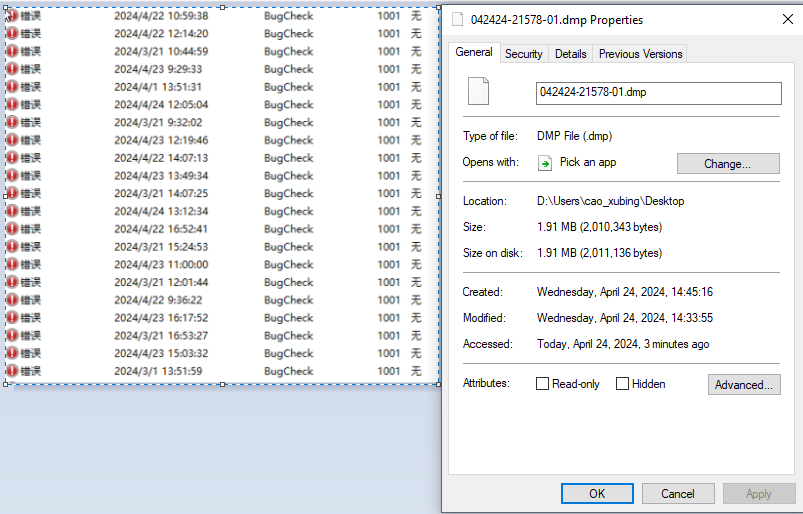Click the DMP File (.dmp) type text

(575, 136)
